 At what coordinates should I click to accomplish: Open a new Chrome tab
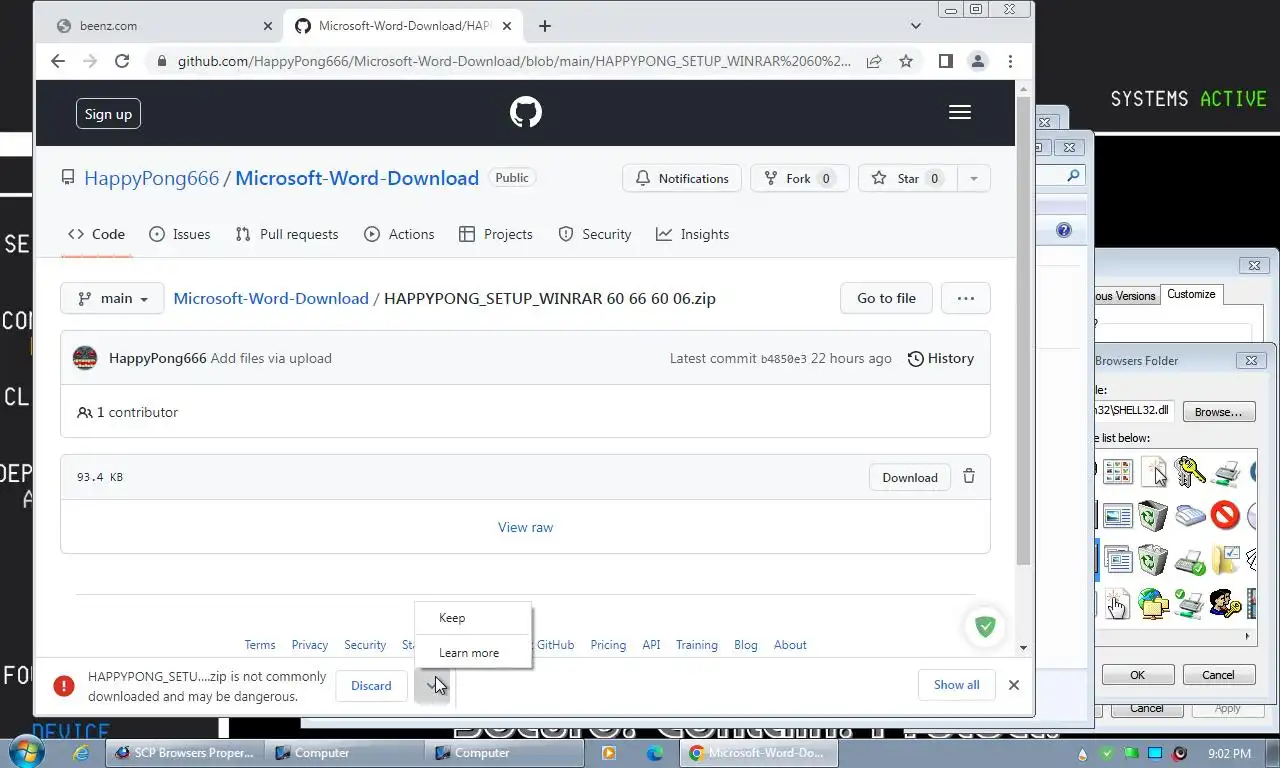coord(545,26)
